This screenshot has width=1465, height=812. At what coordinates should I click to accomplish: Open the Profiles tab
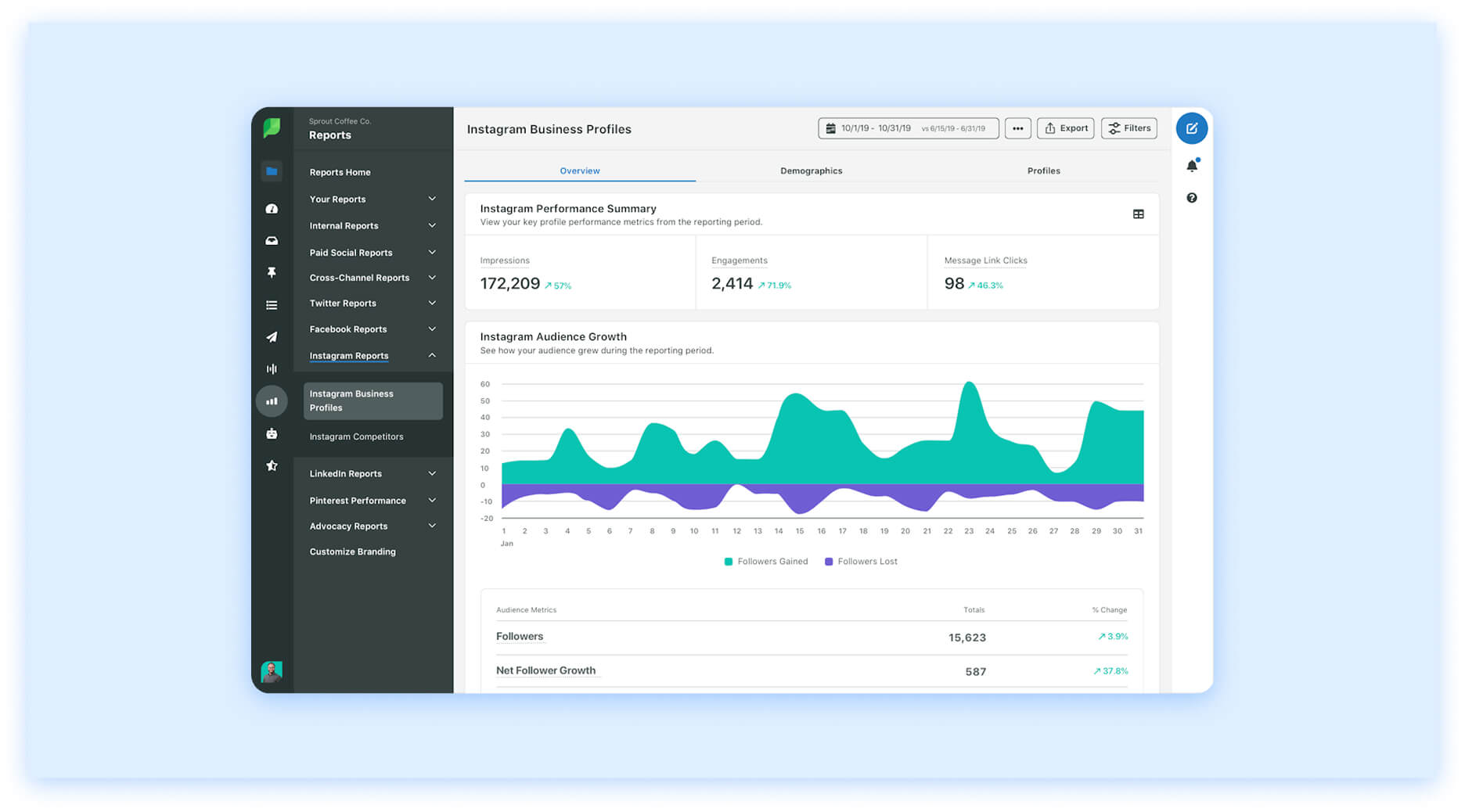(x=1043, y=171)
